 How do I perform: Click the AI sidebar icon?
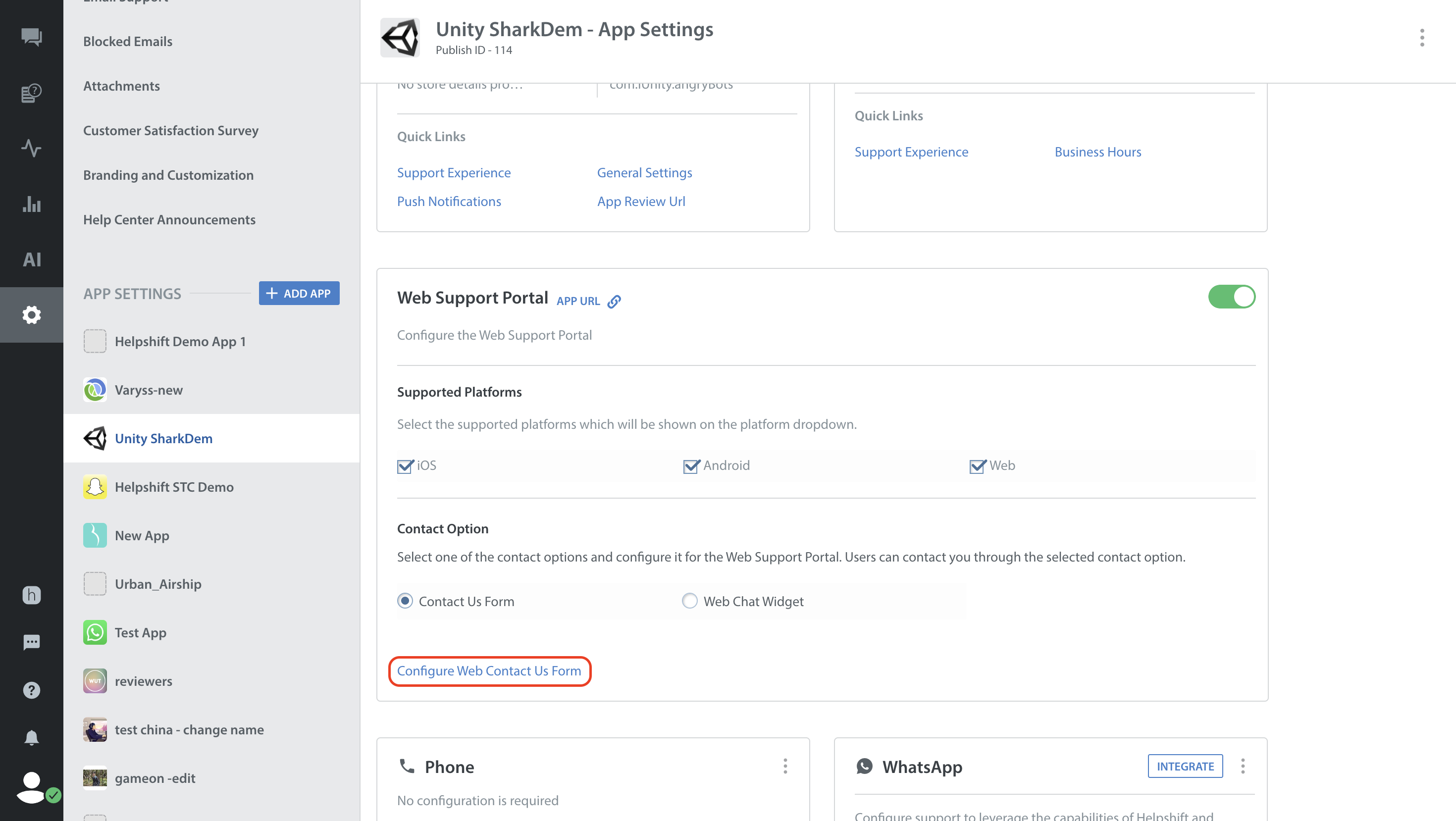(31, 259)
